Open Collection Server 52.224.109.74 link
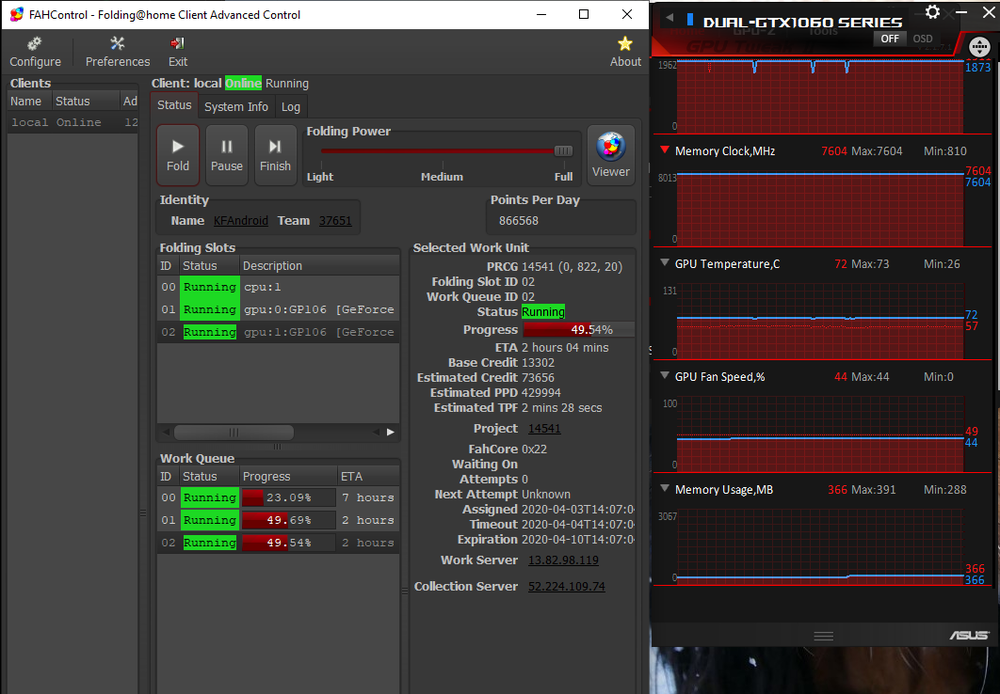The image size is (1000, 694). pos(566,586)
